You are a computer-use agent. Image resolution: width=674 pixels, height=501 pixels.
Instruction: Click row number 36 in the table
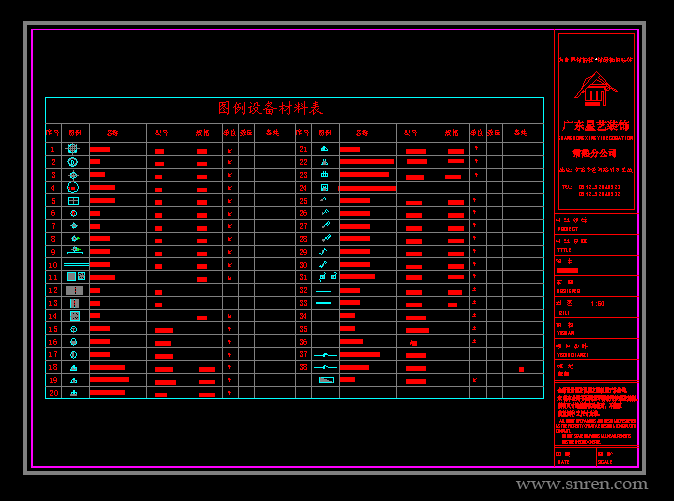[303, 342]
